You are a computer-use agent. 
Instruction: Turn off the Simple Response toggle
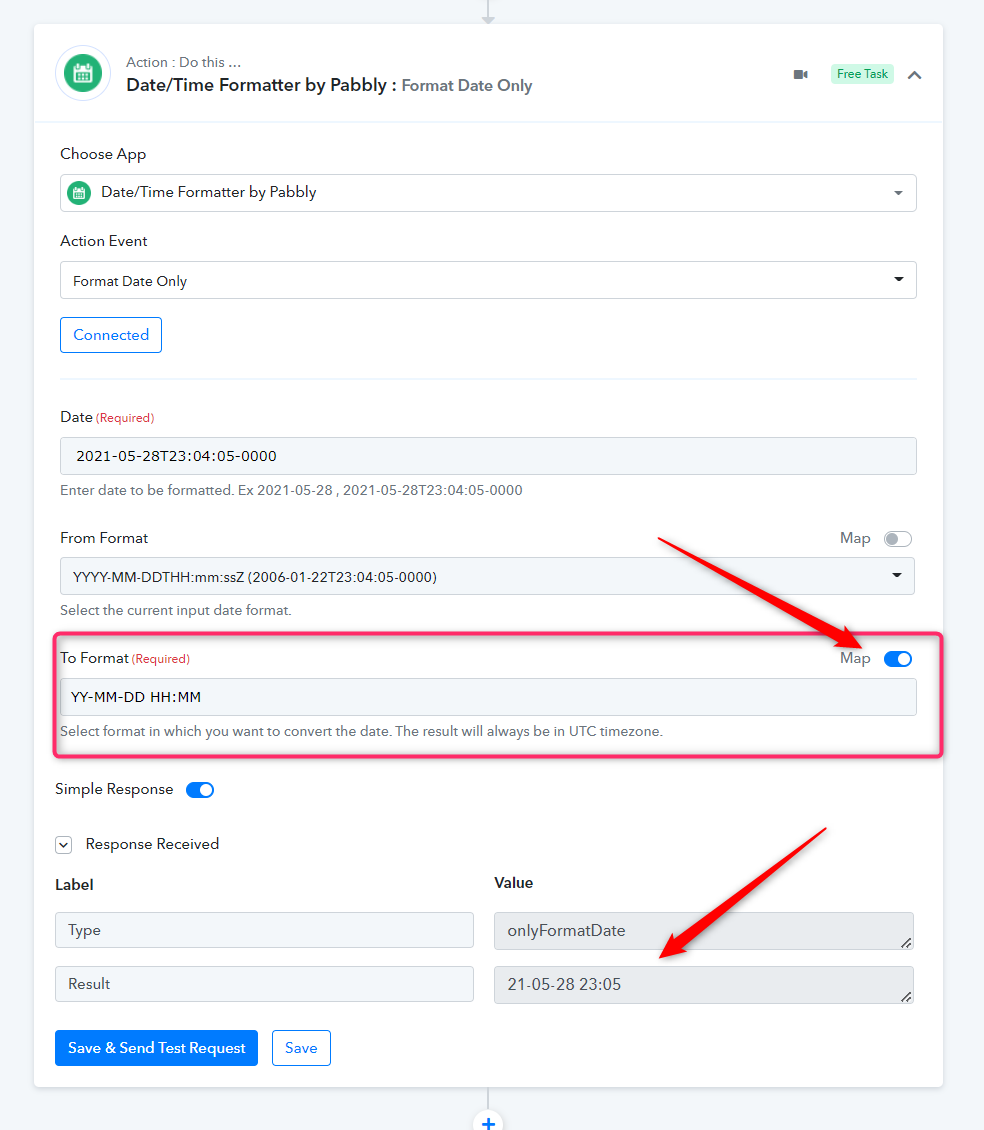200,790
